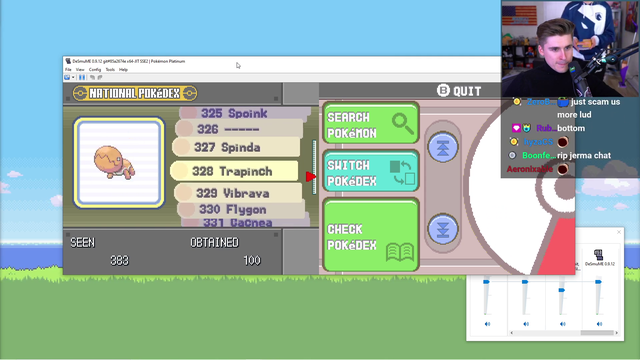Viewport: 640px width, 360px height.
Task: Click the Aeronixable chat username
Action: click(x=530, y=169)
